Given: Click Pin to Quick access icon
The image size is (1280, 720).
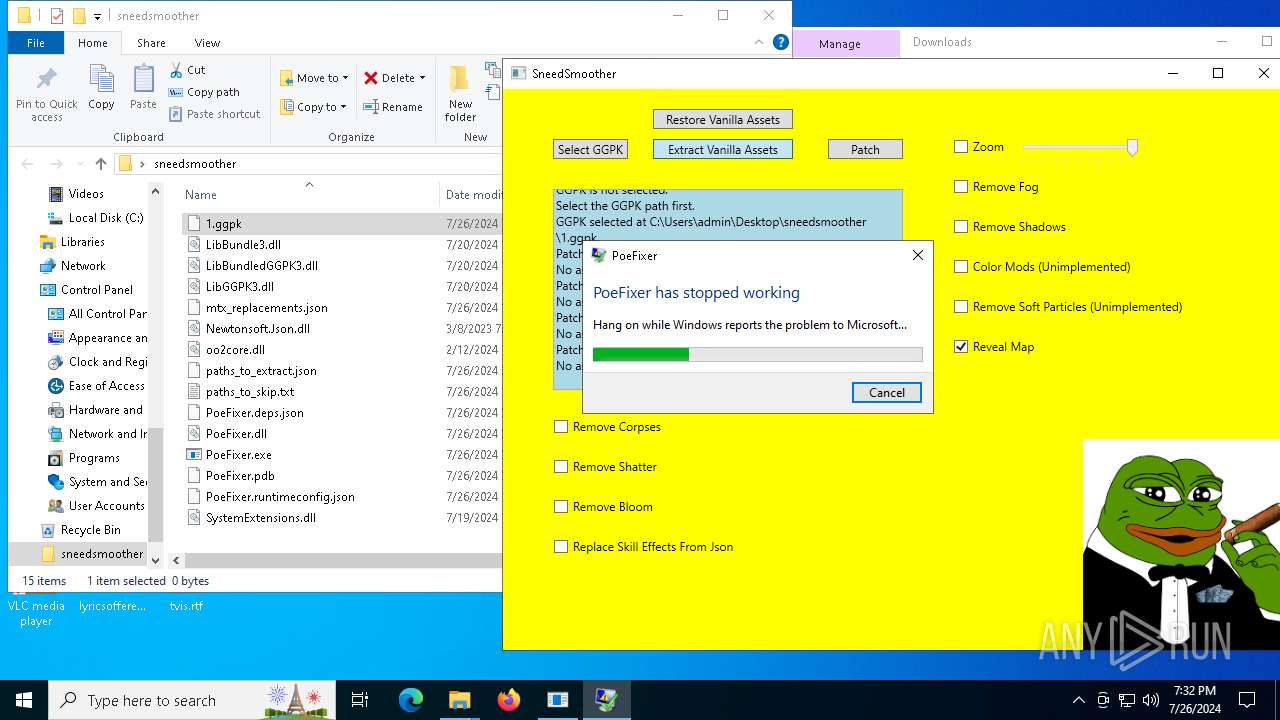Looking at the screenshot, I should [46, 80].
